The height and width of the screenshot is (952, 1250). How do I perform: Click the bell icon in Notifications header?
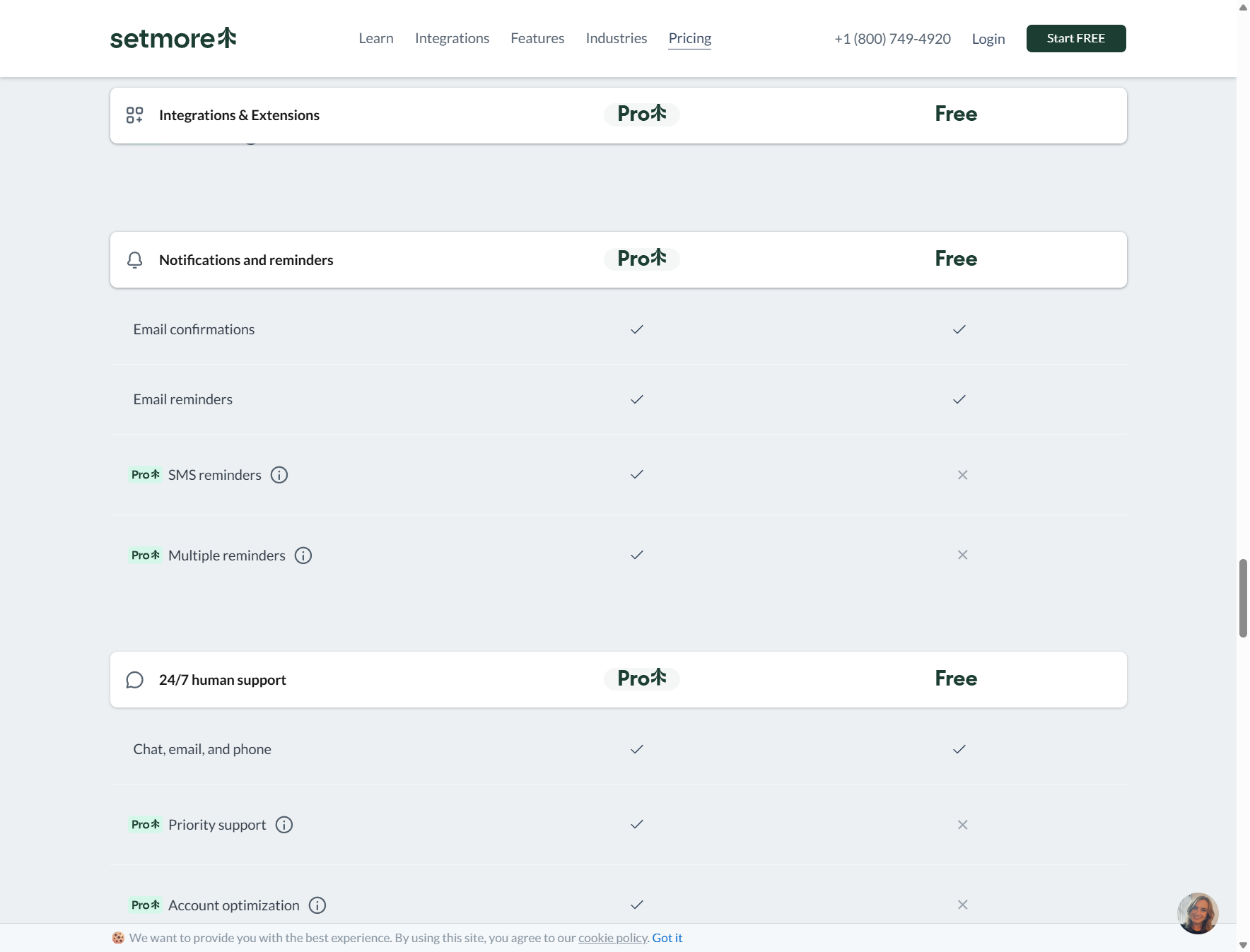pyautogui.click(x=134, y=260)
